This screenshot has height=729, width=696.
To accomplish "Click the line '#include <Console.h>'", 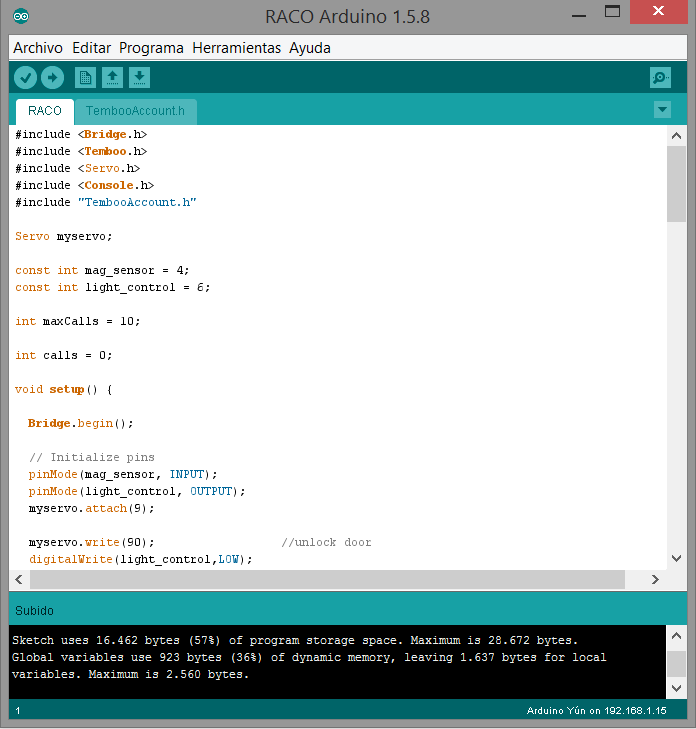I will pyautogui.click(x=85, y=186).
